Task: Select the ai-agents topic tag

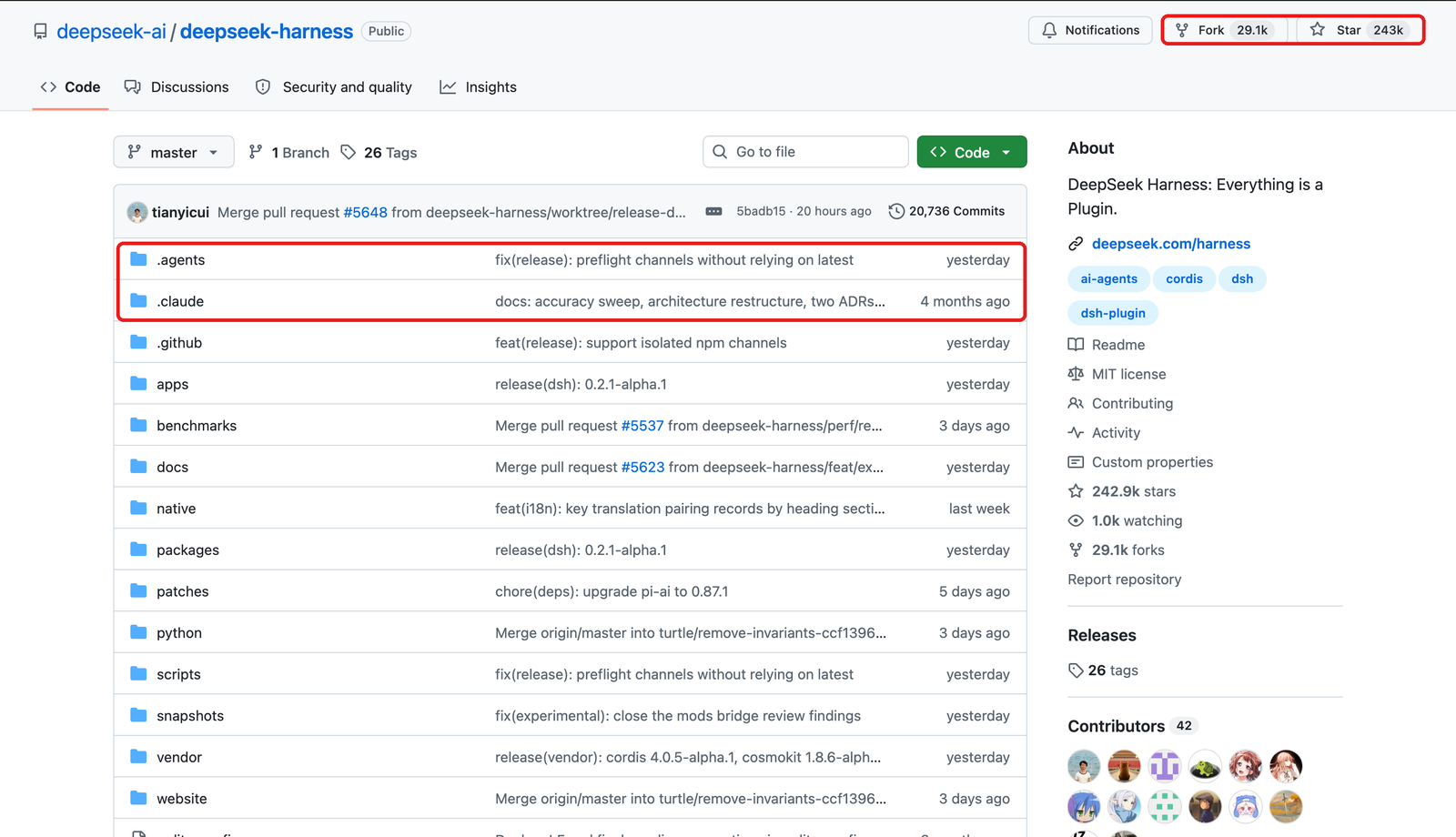Action: pos(1108,279)
